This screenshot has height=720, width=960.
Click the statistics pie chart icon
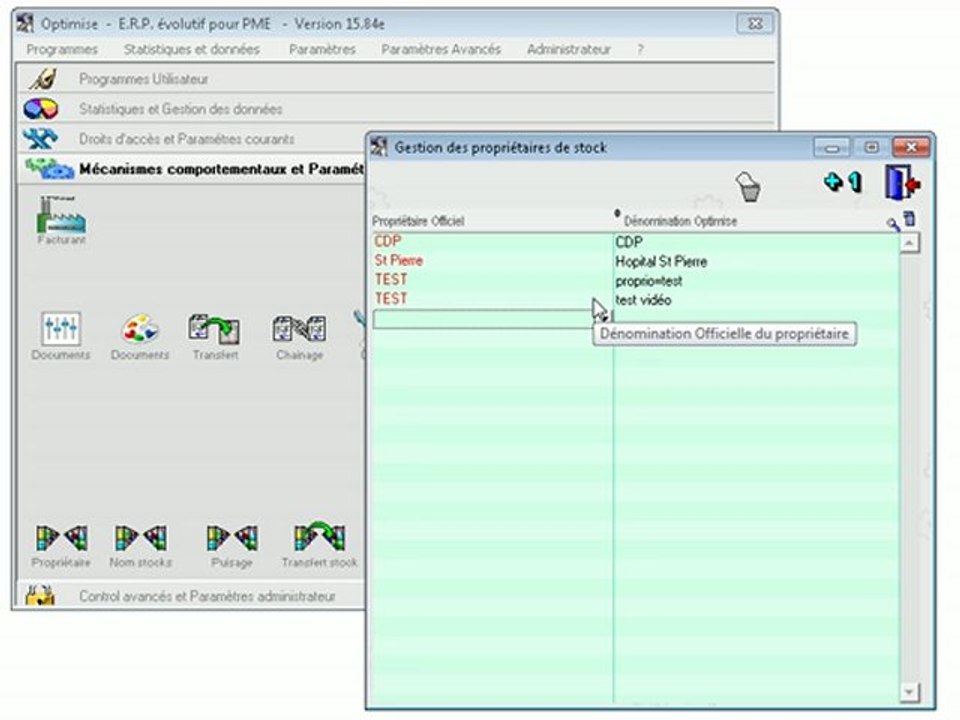pos(40,109)
